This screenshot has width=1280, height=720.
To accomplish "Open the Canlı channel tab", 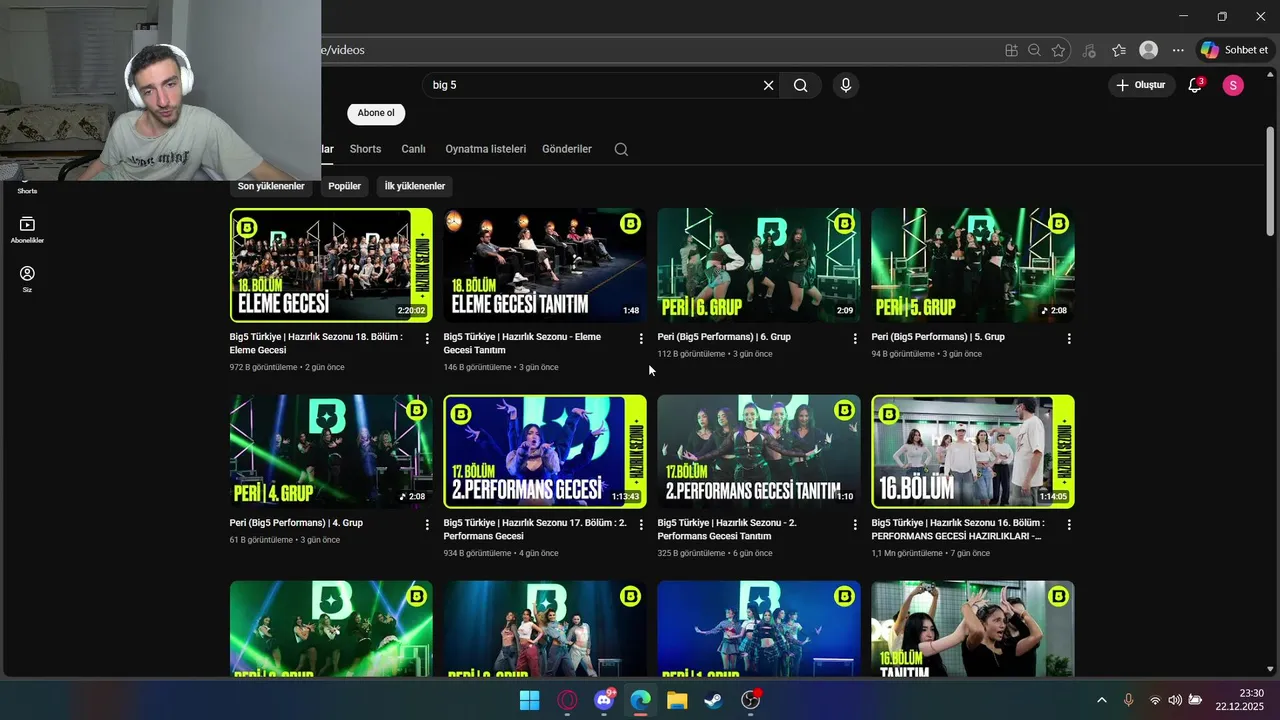I will tap(413, 149).
